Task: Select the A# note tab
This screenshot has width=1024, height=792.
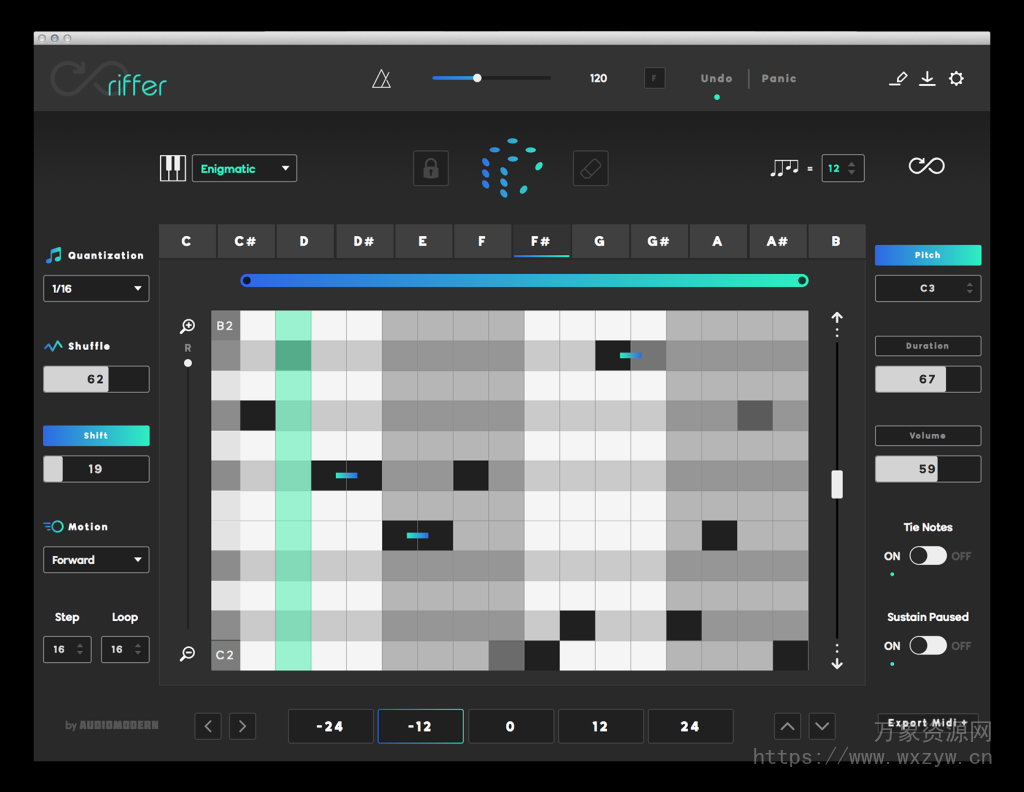Action: click(x=777, y=241)
